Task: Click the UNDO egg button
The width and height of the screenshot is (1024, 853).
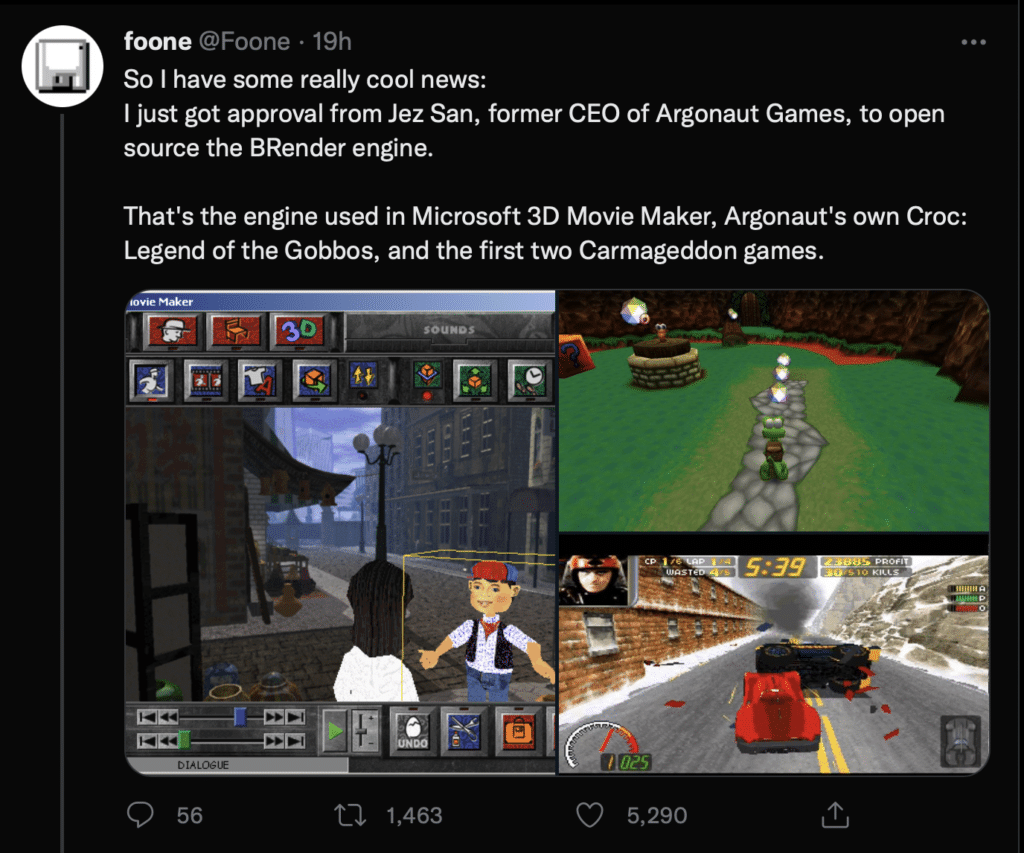Action: point(413,731)
